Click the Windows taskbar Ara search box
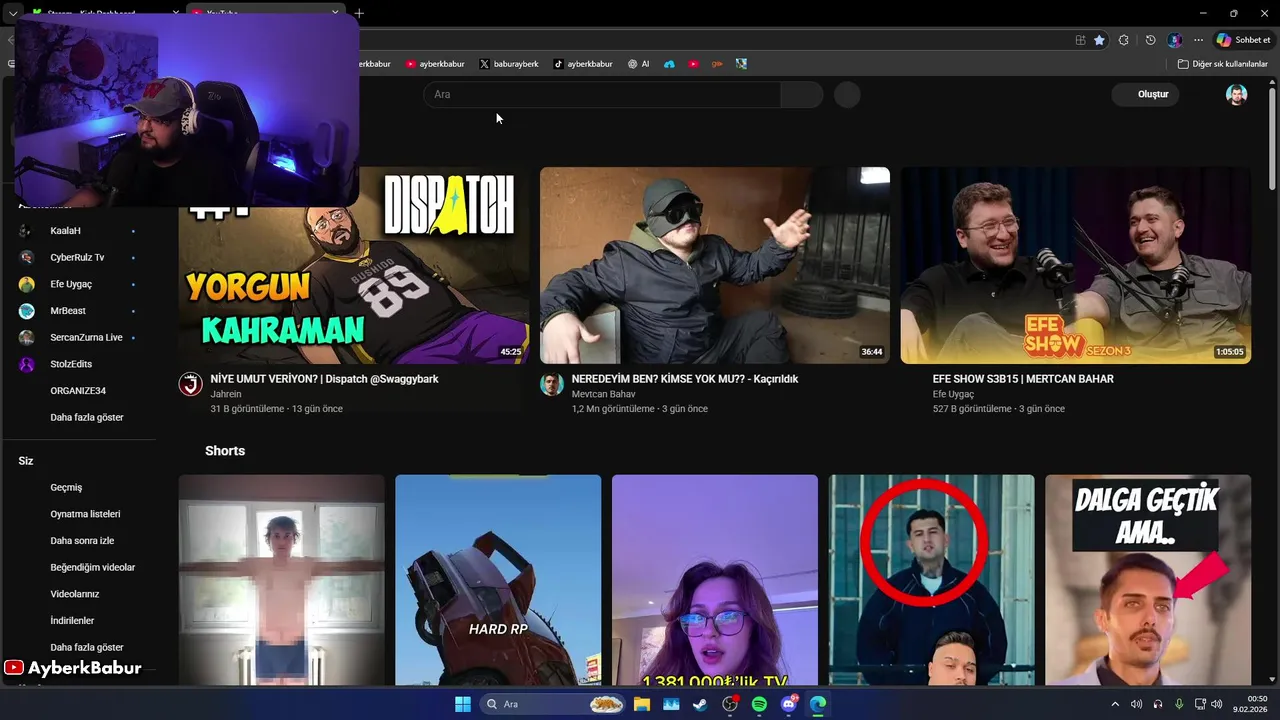The image size is (1280, 720). click(x=553, y=704)
